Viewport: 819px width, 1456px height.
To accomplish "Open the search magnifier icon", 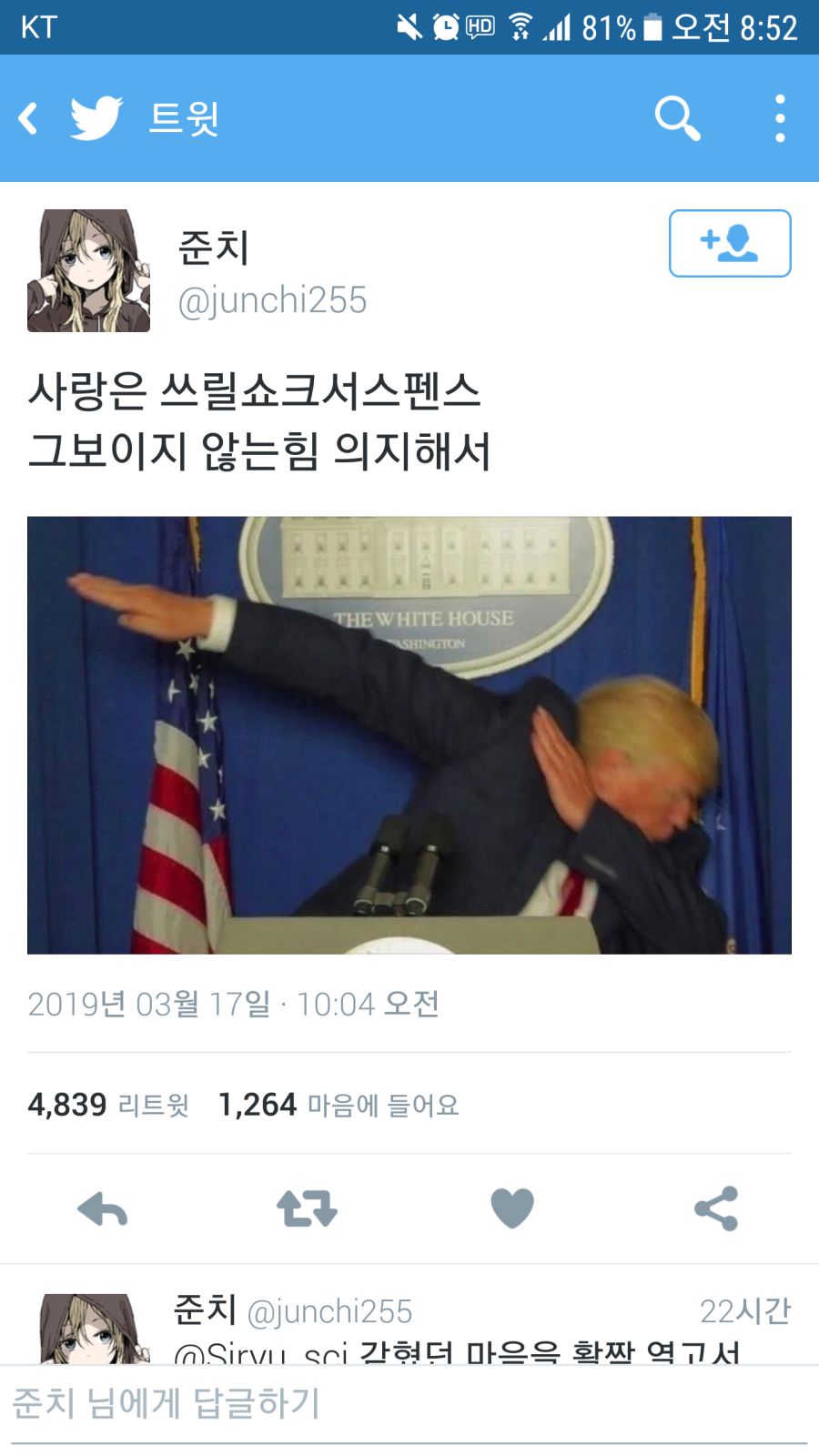I will click(678, 118).
